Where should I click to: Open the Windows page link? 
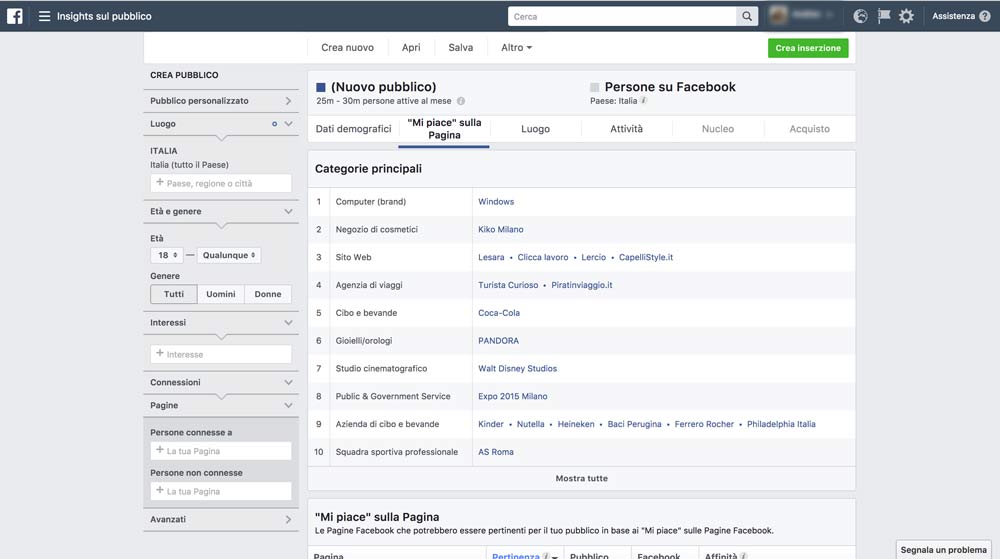pyautogui.click(x=496, y=201)
